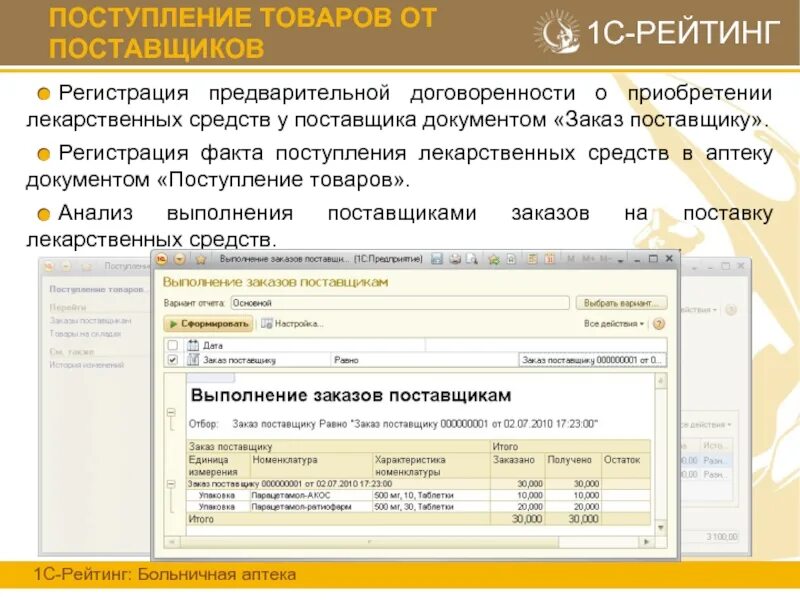This screenshot has width=800, height=600.
Task: Select the Остаток column header
Action: tap(626, 465)
